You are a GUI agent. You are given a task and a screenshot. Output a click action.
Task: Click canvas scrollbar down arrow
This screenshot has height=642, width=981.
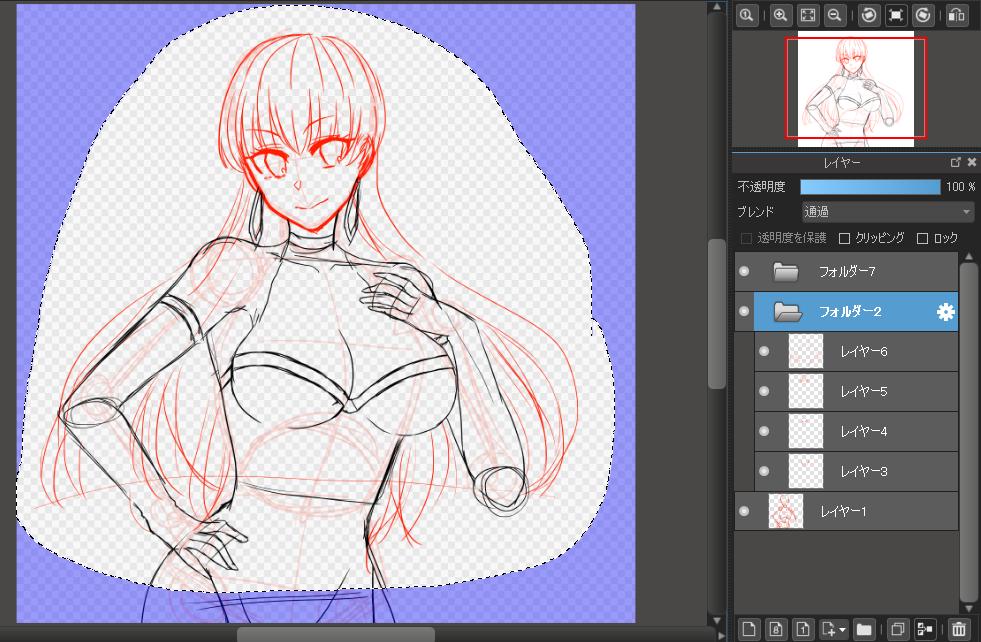coord(717,620)
